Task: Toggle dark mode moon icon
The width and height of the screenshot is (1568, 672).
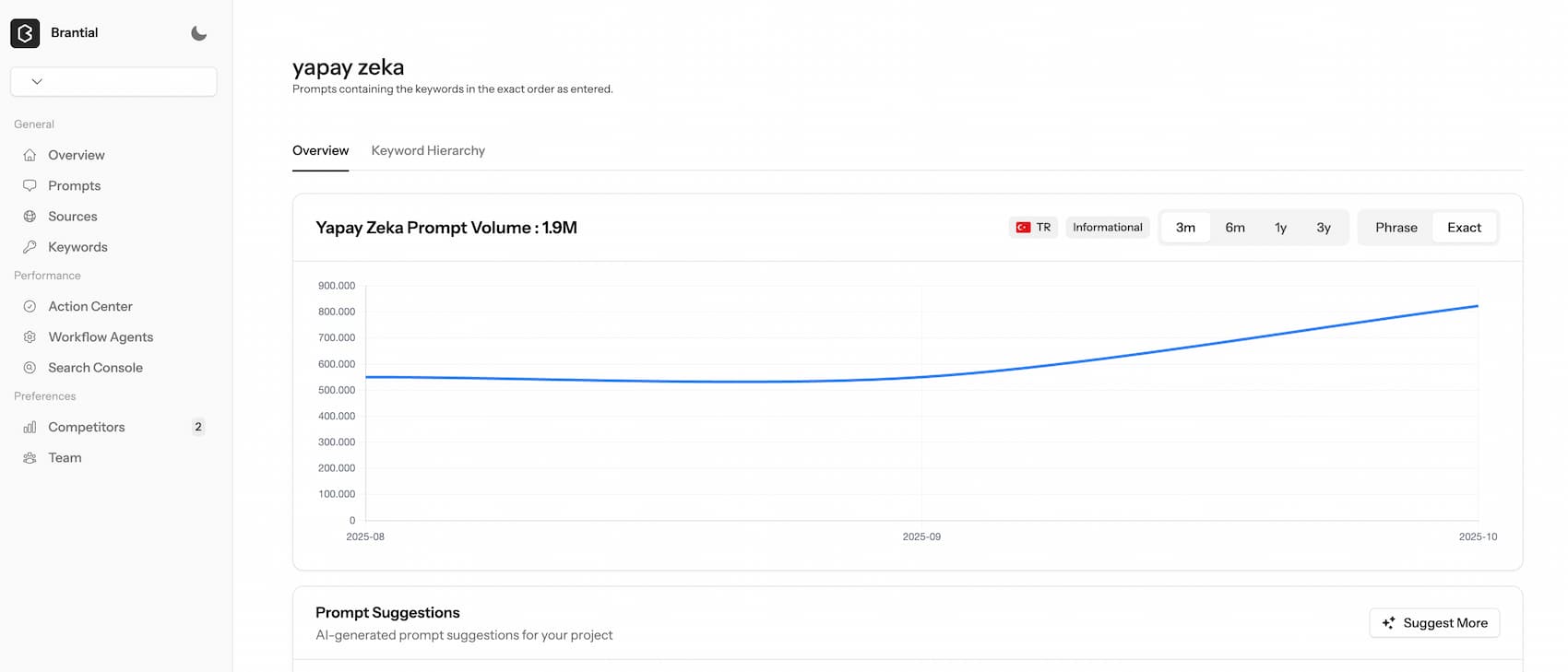Action: (198, 33)
